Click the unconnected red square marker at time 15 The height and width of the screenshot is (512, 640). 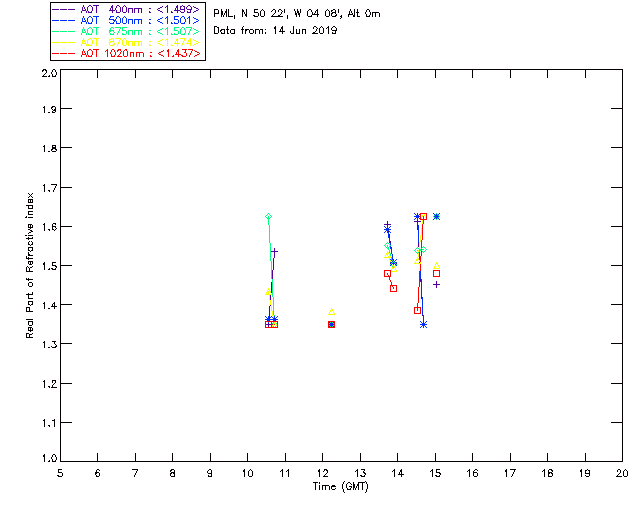436,274
